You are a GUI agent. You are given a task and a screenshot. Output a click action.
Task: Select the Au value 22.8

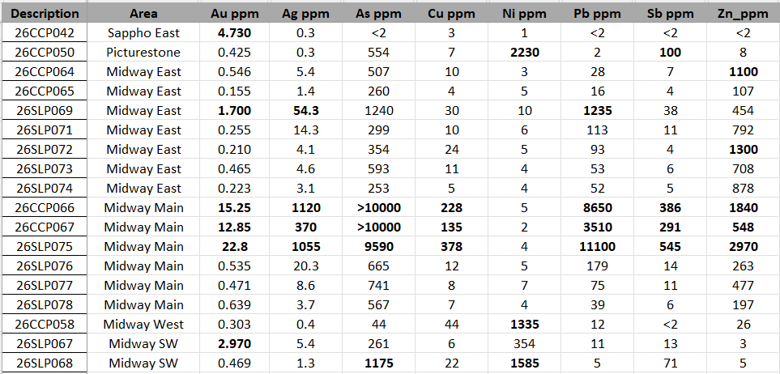point(234,247)
